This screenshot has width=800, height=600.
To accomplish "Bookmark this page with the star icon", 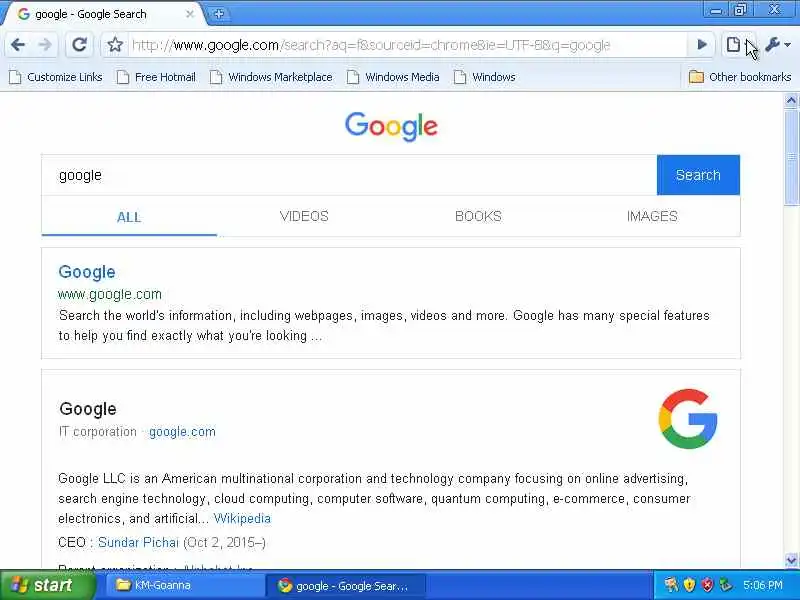I will tap(115, 45).
